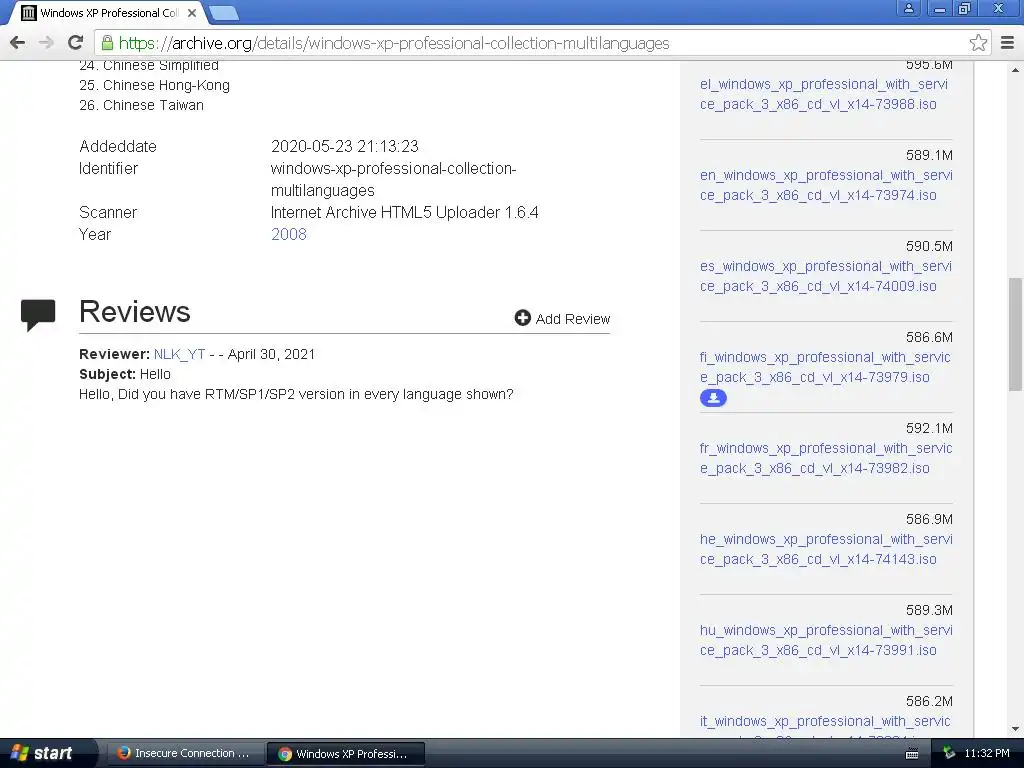This screenshot has height=768, width=1024.
Task: Download the he_windows_xp_professional ISO file
Action: click(826, 549)
